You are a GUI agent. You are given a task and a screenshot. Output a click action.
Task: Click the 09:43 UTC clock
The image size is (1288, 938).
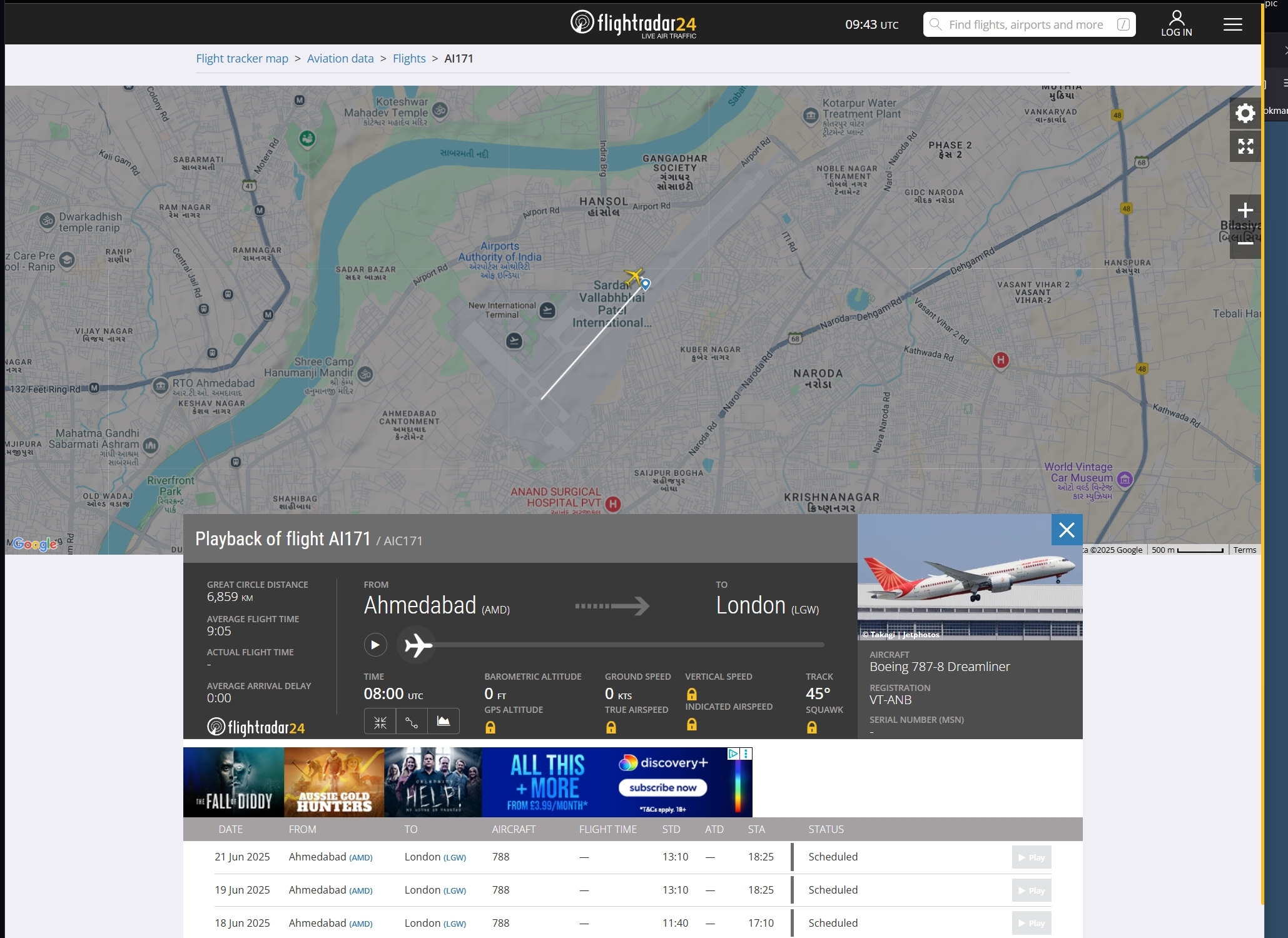(871, 24)
